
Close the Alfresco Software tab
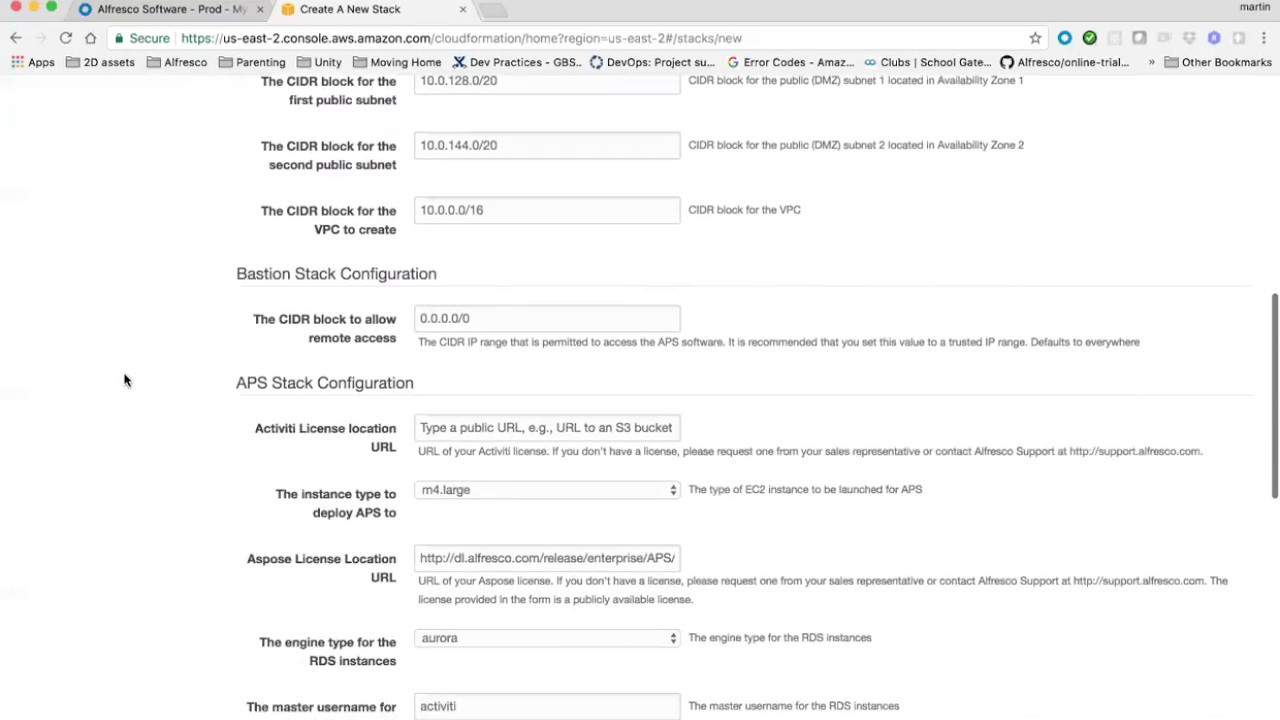point(260,9)
